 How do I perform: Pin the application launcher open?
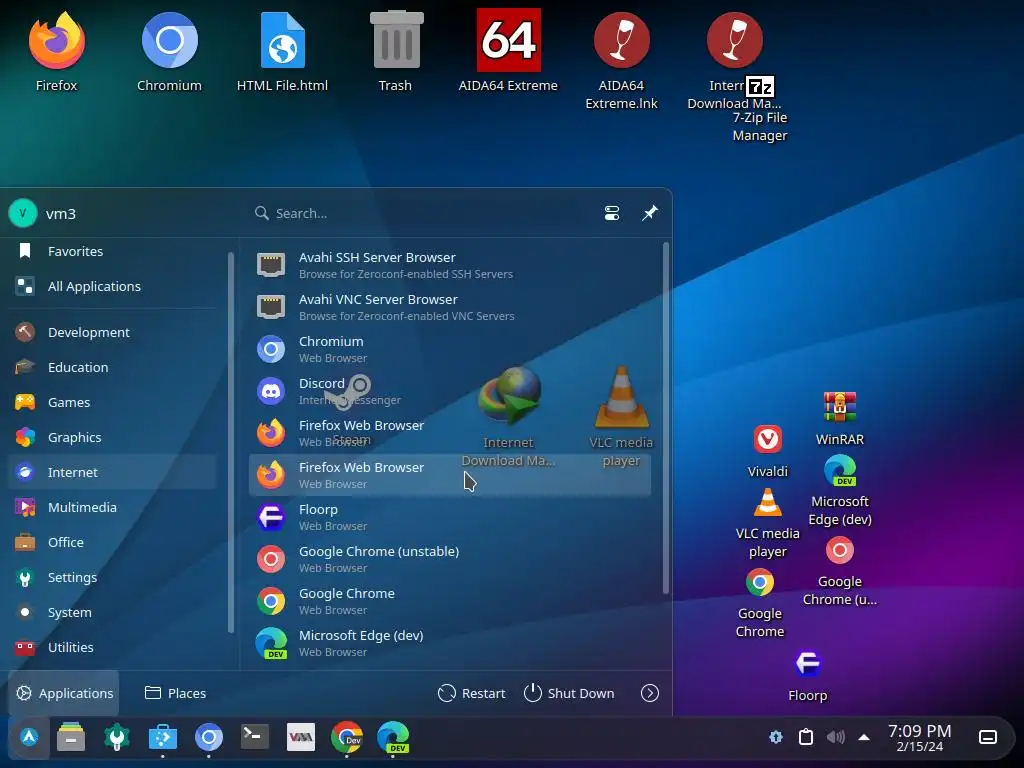coord(650,214)
